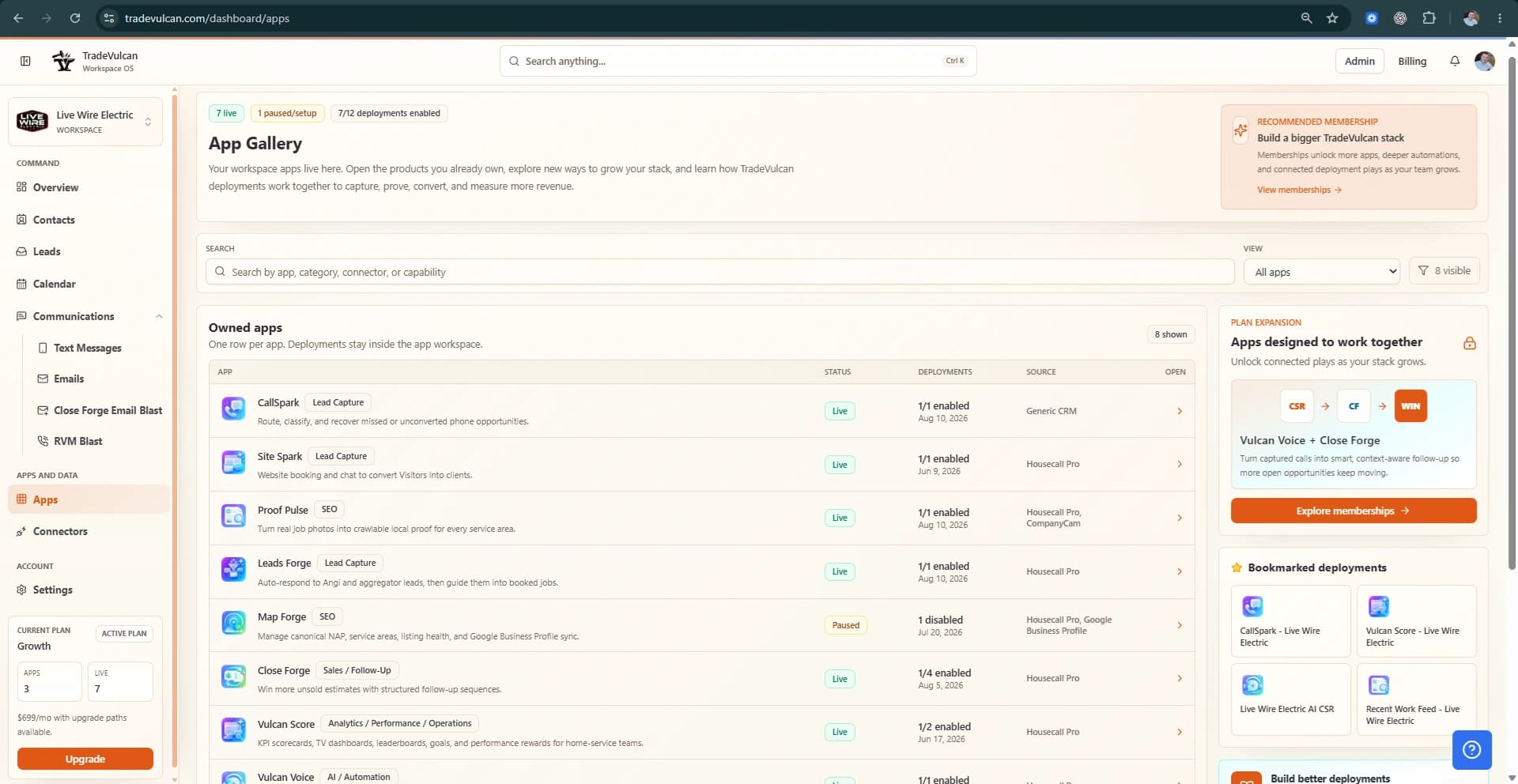The height and width of the screenshot is (784, 1518).
Task: Click the TradeVulcan anvil logo
Action: 63,61
